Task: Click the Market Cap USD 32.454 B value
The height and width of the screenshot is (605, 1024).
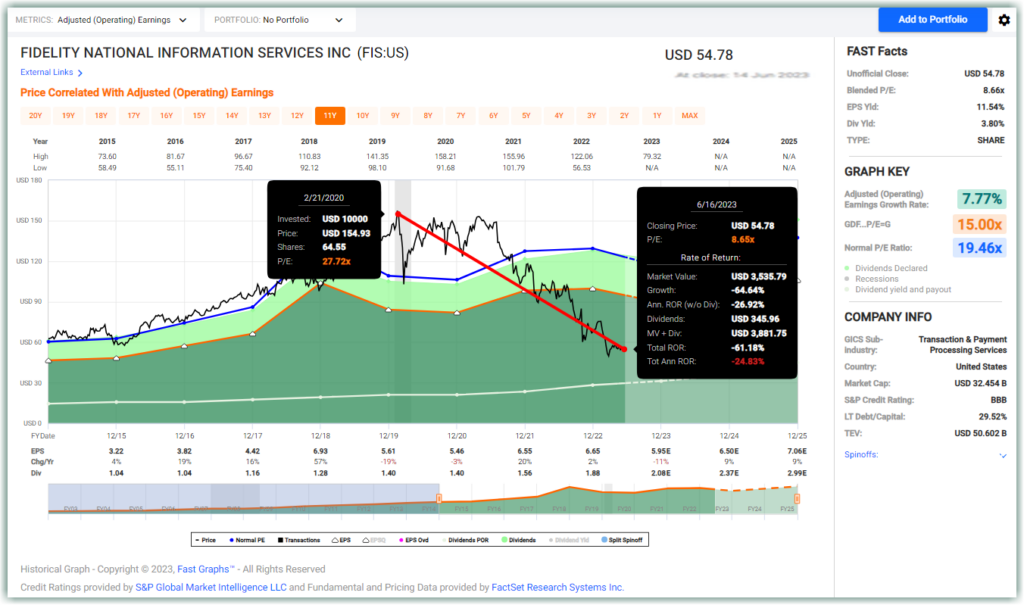Action: click(x=980, y=384)
